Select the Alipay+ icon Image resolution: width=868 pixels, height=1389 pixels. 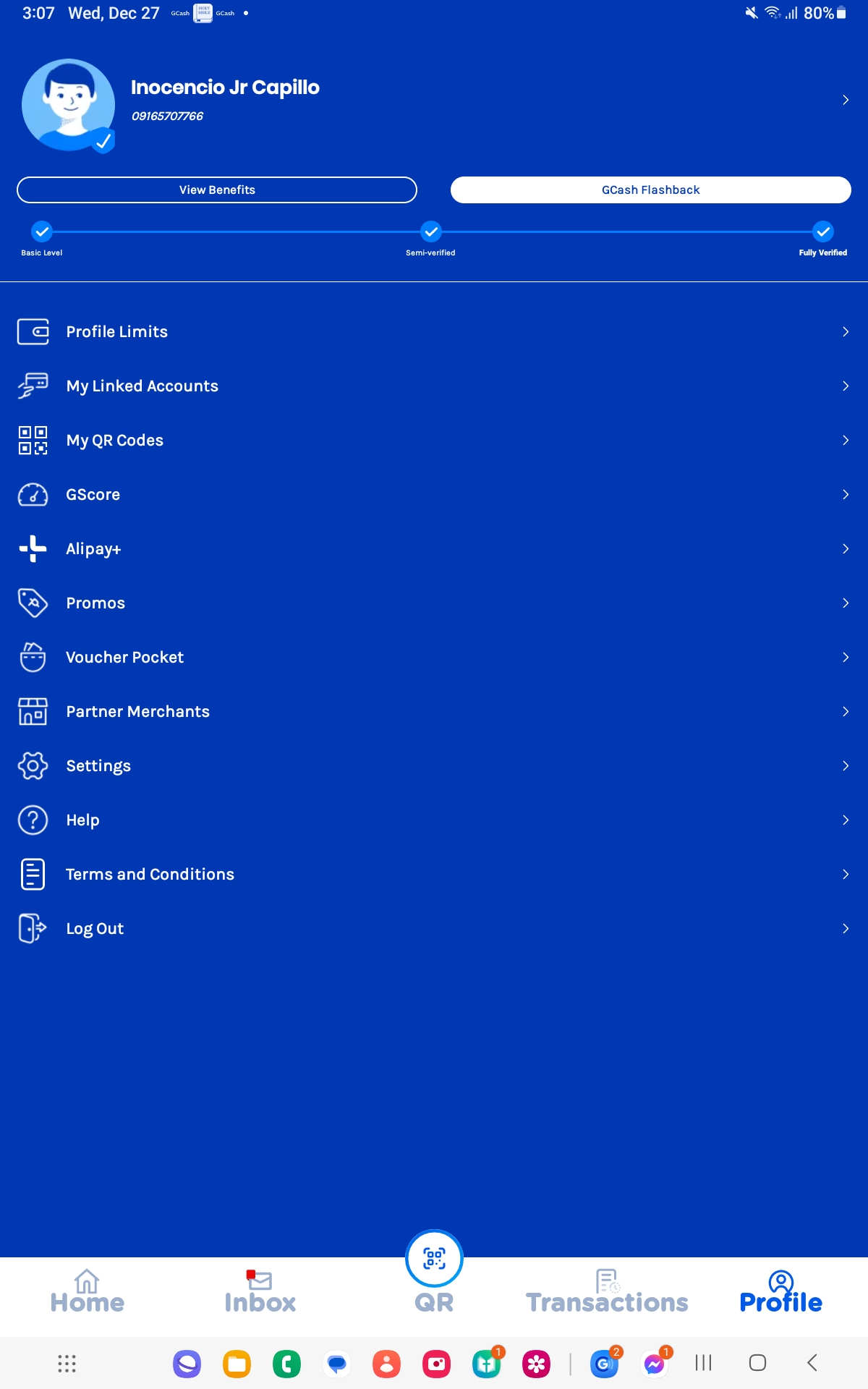33,549
